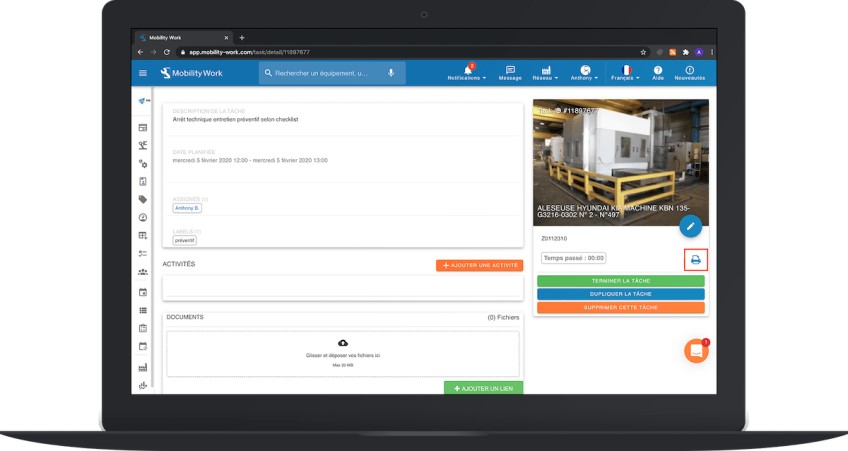848x451 pixels.
Task: Click the magnifier icon in the search bar
Action: (x=268, y=73)
